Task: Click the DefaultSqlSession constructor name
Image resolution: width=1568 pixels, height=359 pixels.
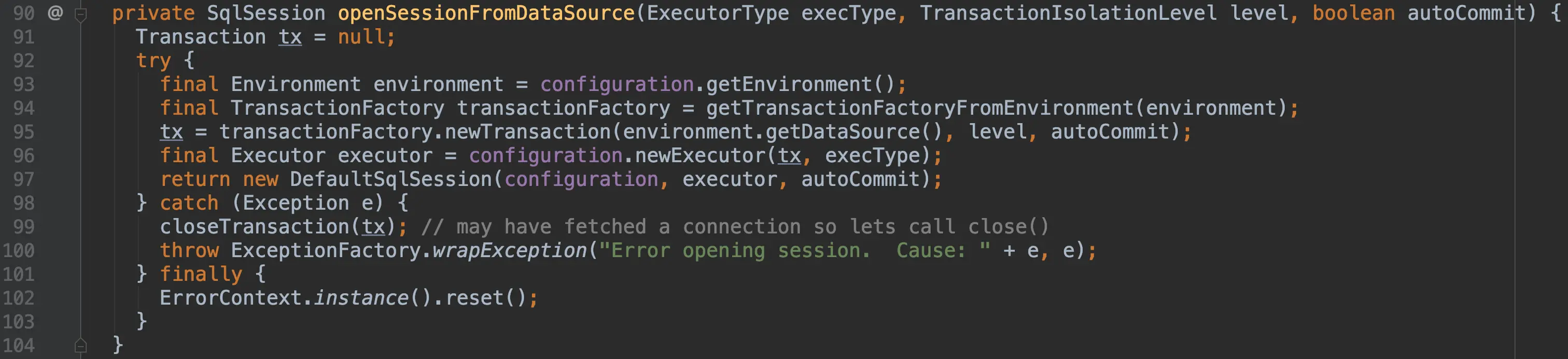Action: click(x=391, y=179)
